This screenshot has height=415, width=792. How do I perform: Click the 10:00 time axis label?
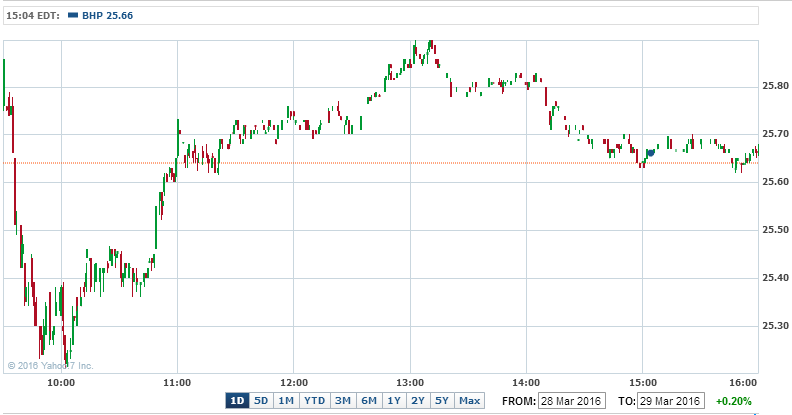pyautogui.click(x=61, y=383)
